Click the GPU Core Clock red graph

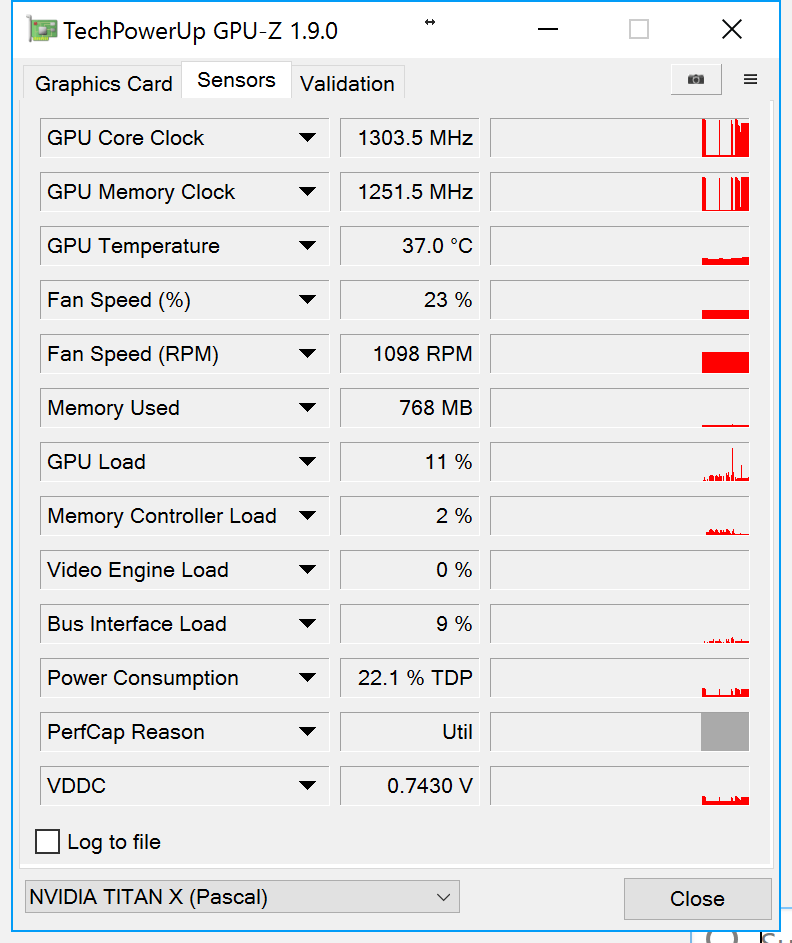[725, 139]
